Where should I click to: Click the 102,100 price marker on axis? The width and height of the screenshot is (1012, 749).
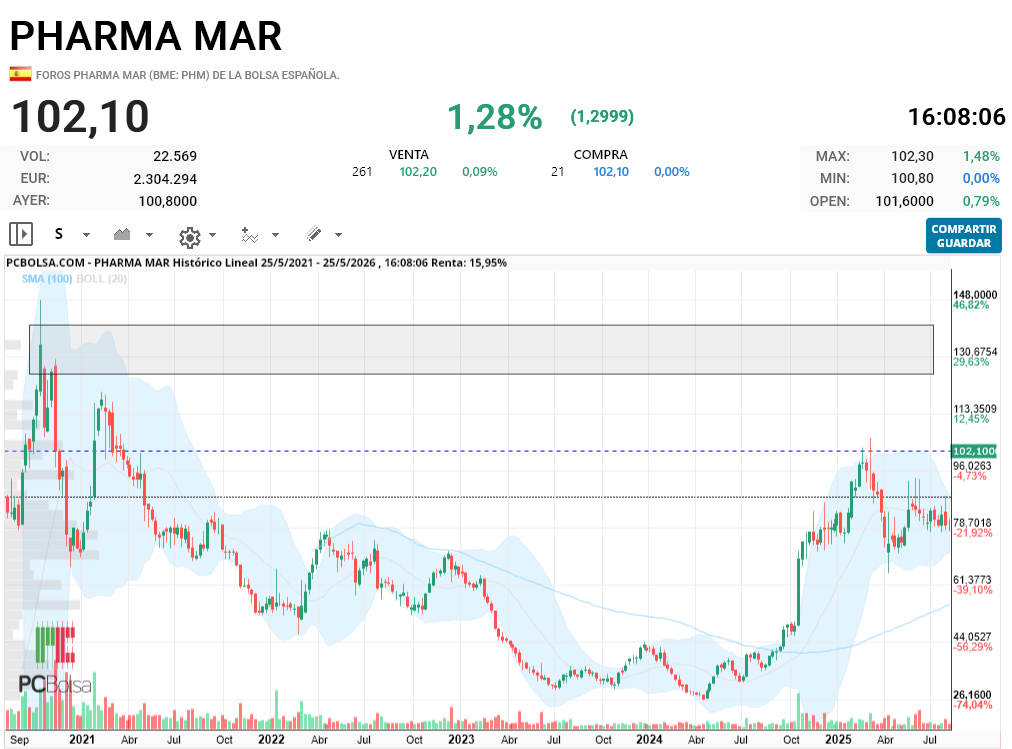974,452
